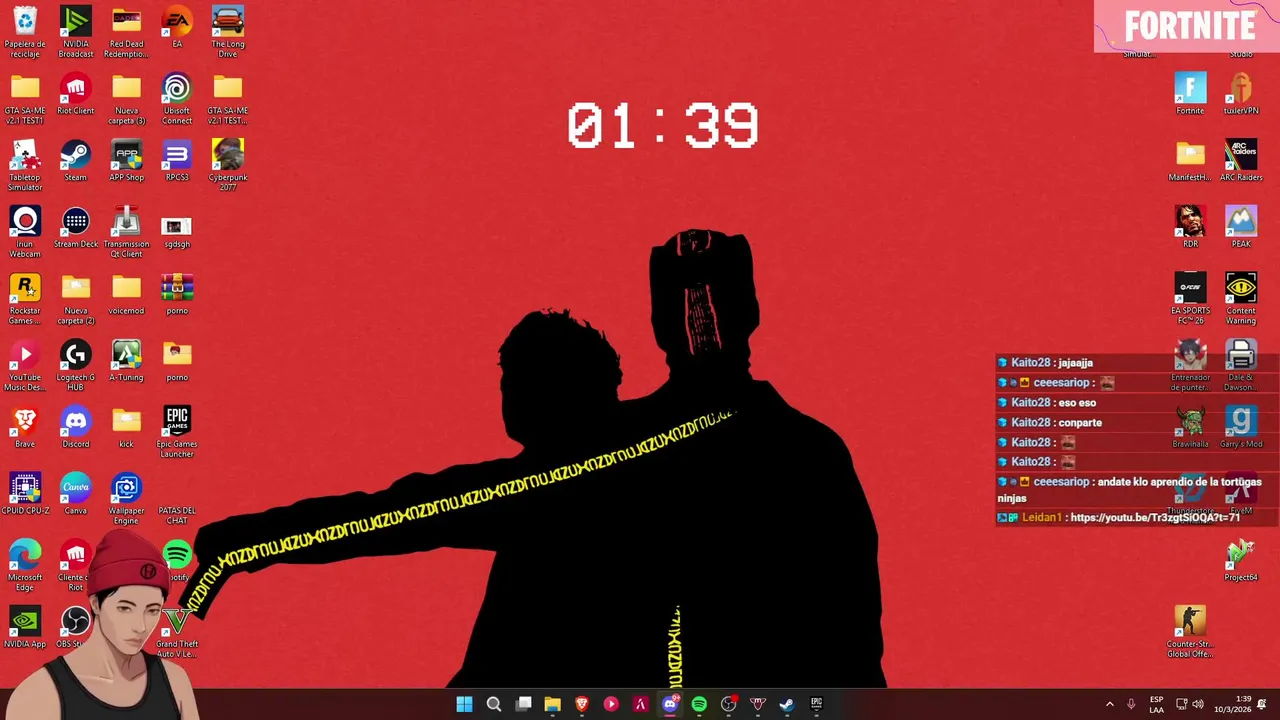Click the microphone icon in the system tray
This screenshot has width=1280, height=720.
[x=1131, y=704]
